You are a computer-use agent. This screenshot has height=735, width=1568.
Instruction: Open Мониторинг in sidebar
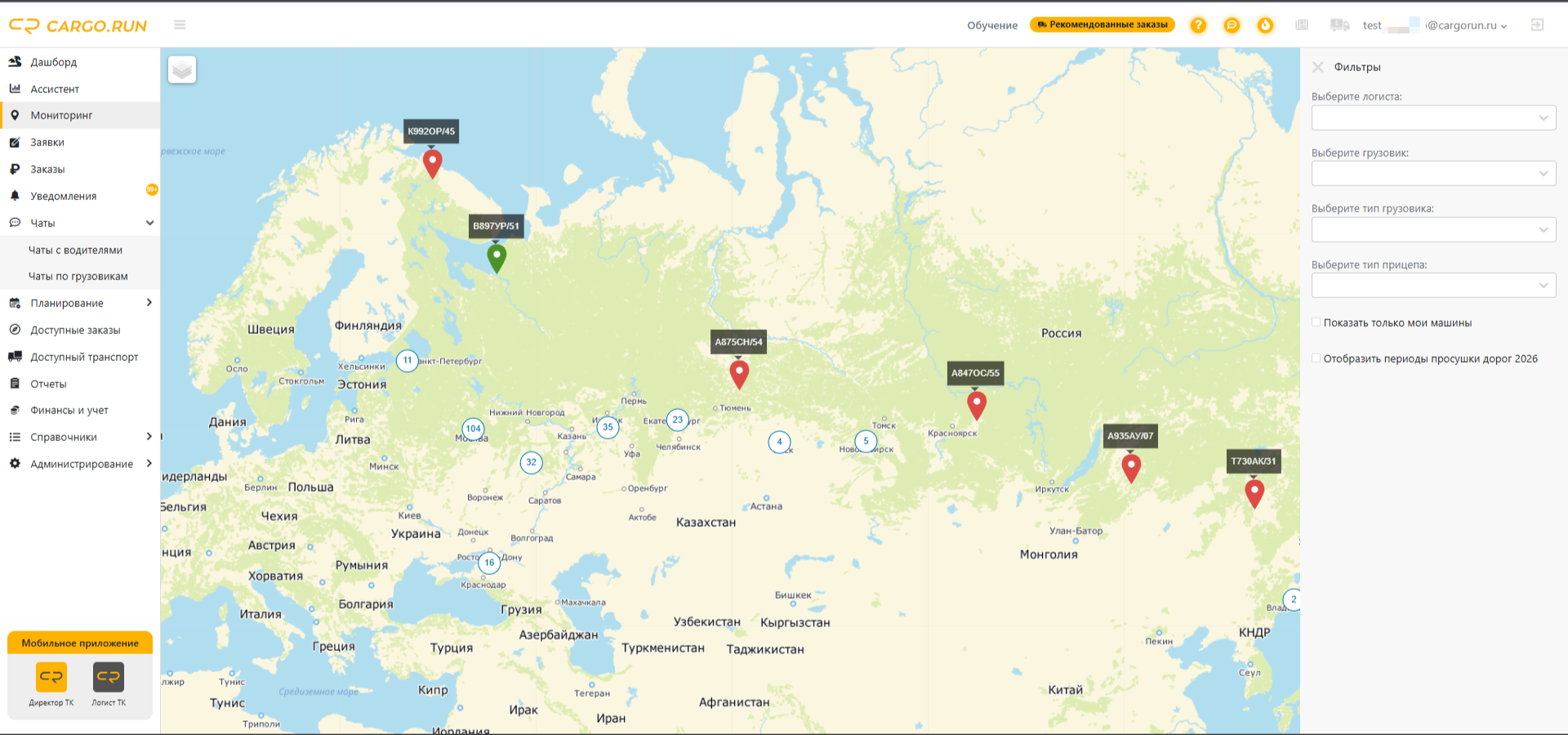pos(80,115)
